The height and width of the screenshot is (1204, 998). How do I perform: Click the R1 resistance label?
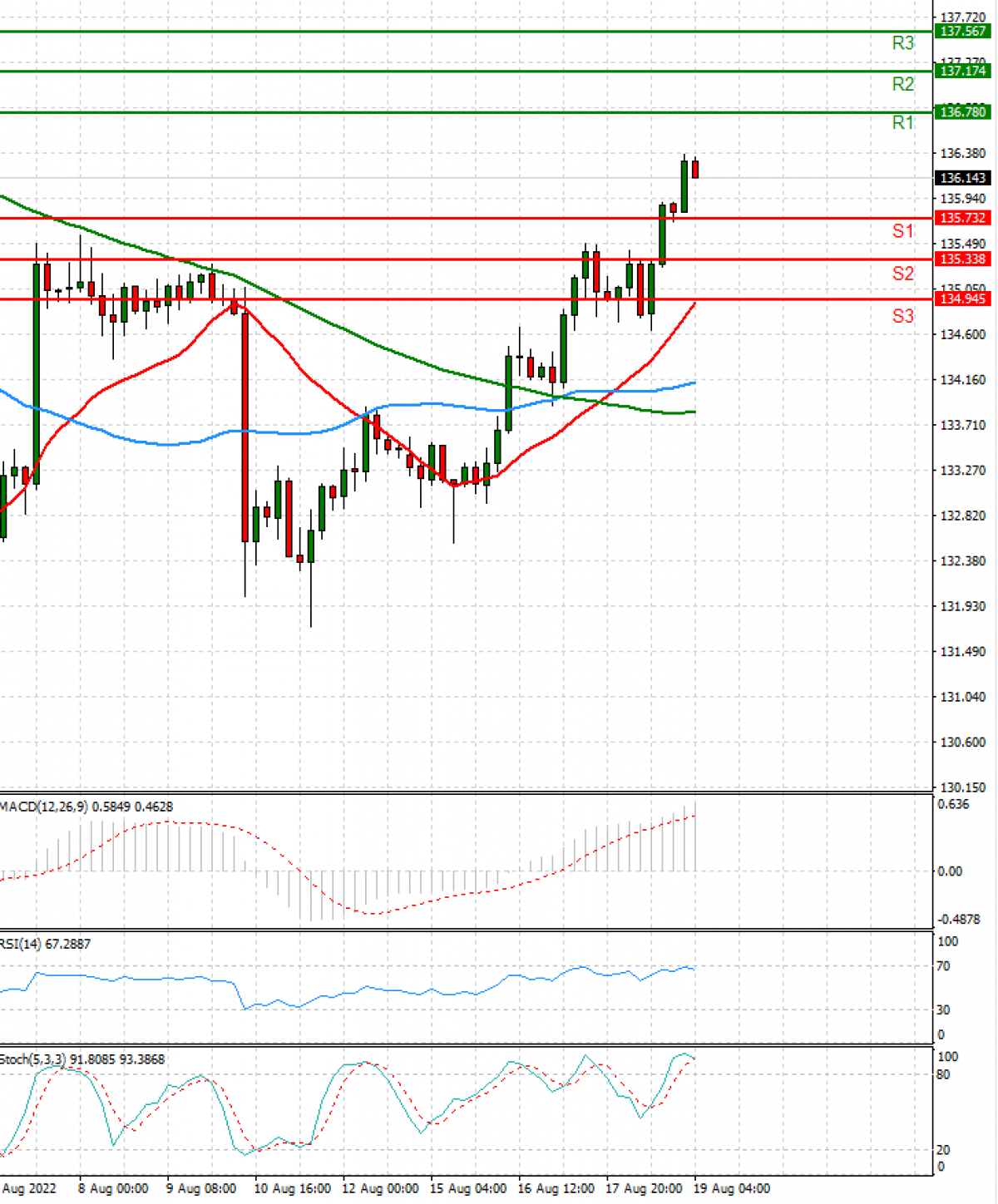pyautogui.click(x=902, y=123)
